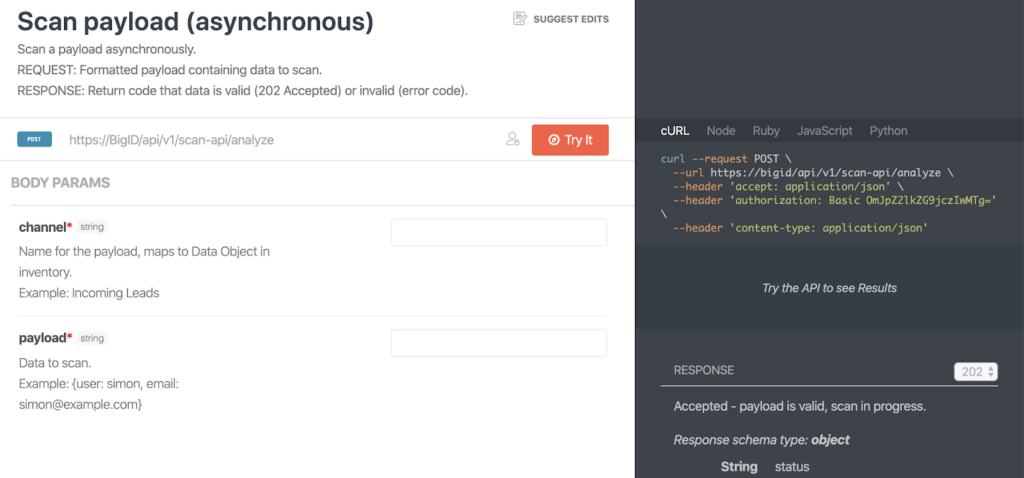
Task: Switch to the Node code tab
Action: (721, 131)
